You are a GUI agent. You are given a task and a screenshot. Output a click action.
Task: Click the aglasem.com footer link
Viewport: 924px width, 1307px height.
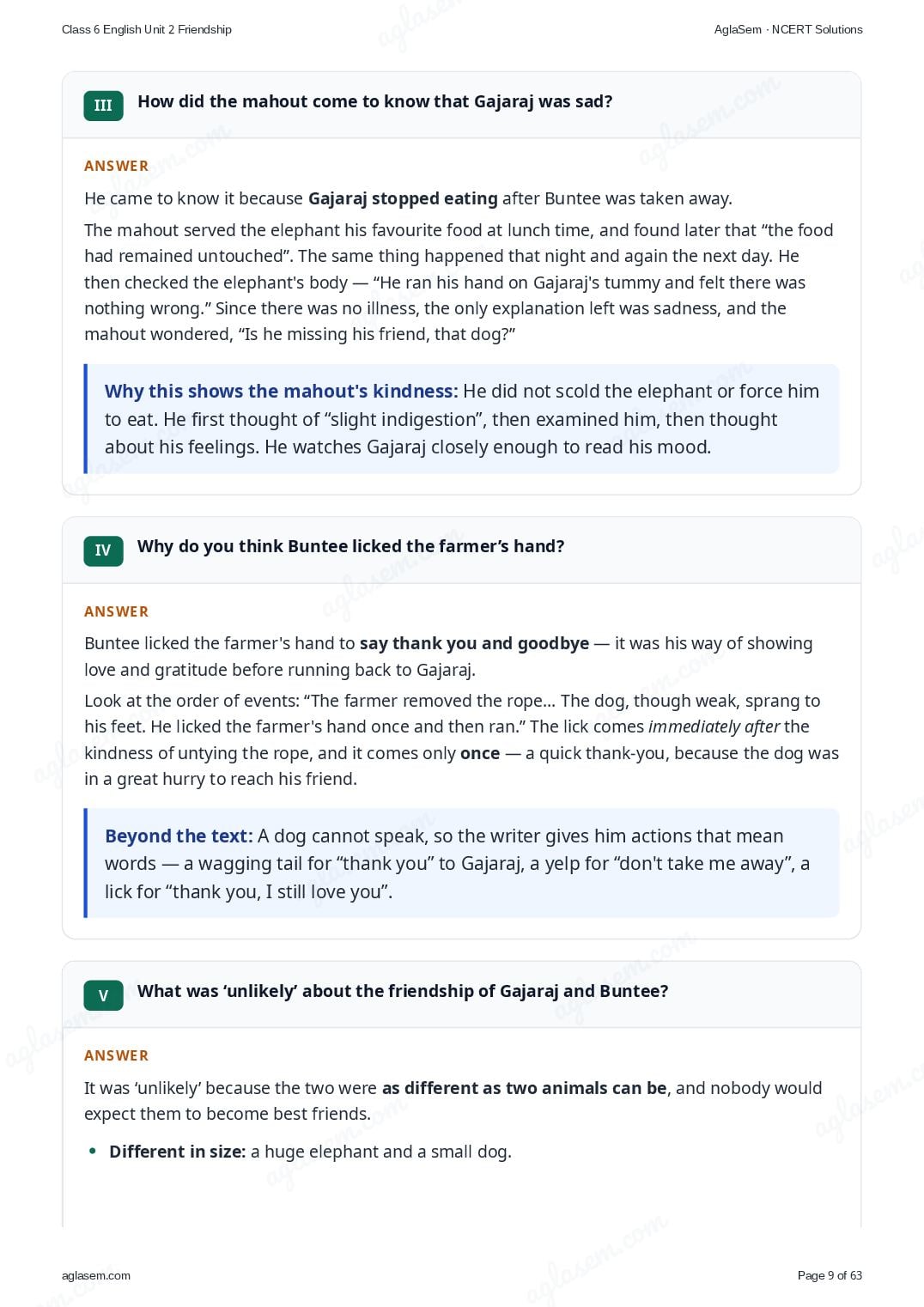click(x=96, y=1275)
